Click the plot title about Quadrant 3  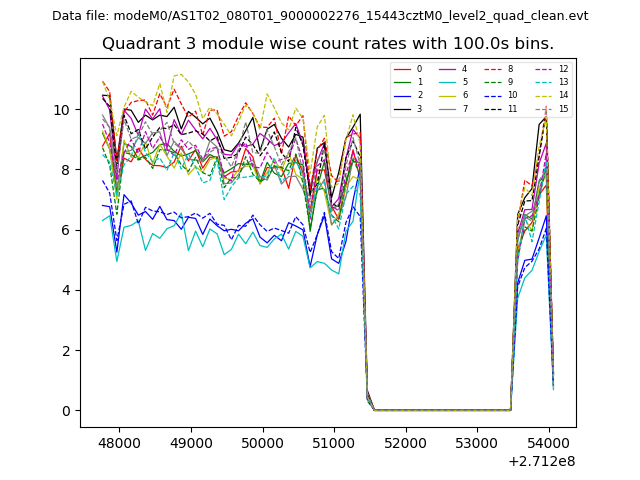[327, 44]
